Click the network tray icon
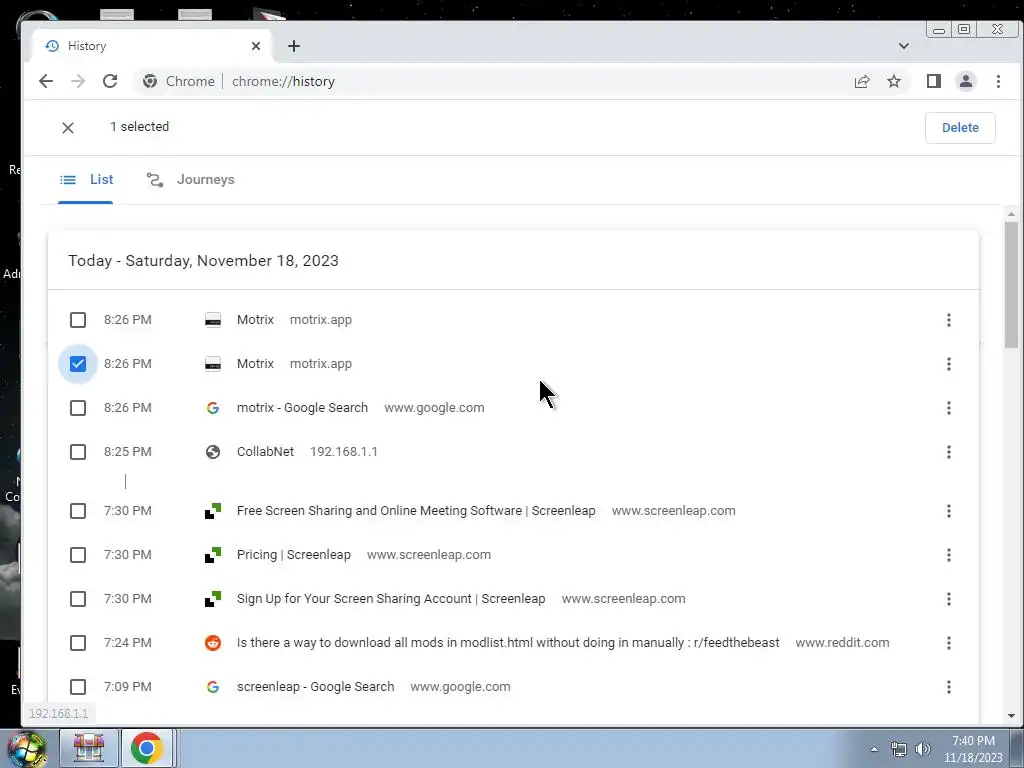 [899, 749]
